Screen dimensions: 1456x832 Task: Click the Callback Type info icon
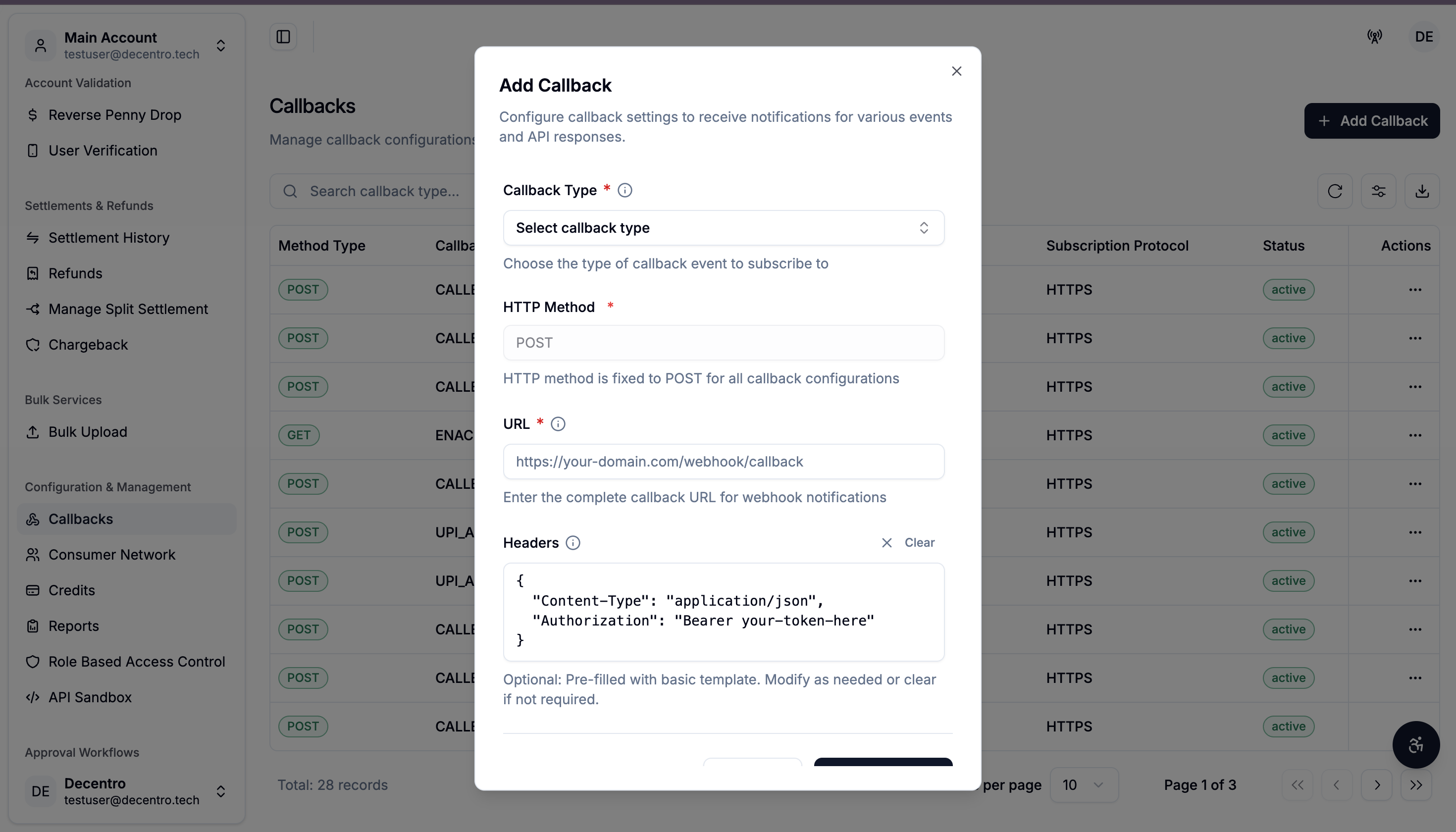pos(625,190)
